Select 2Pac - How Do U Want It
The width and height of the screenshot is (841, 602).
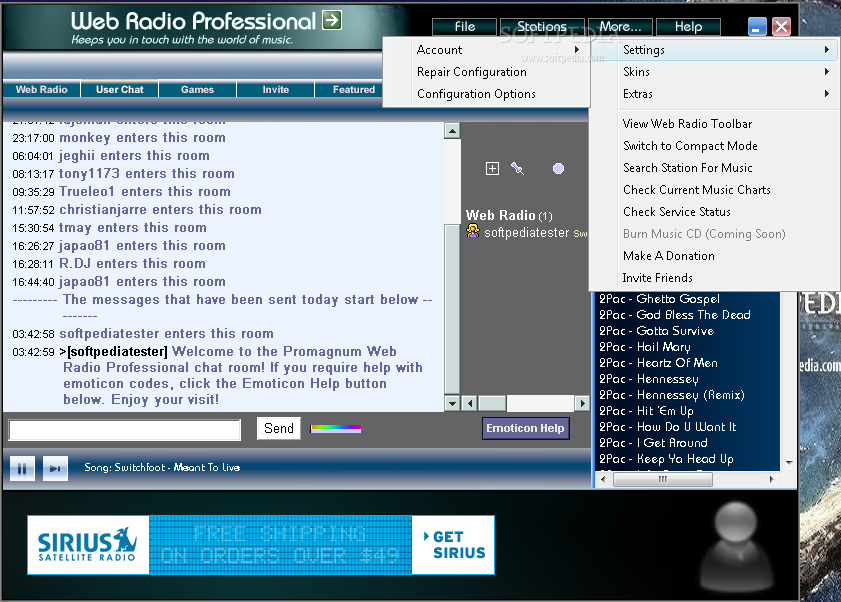click(668, 427)
